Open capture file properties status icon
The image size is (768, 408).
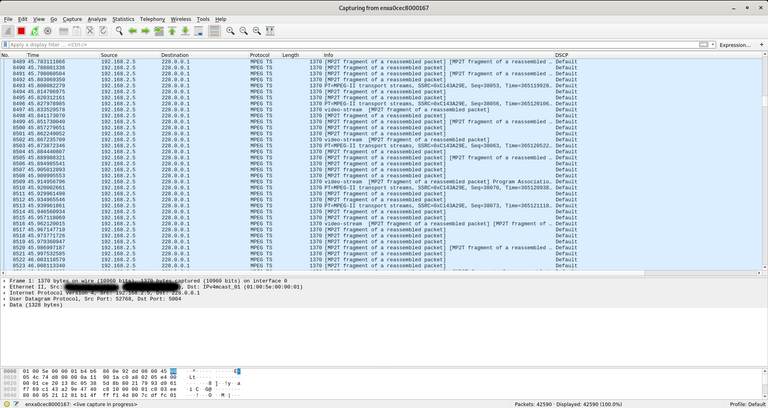pyautogui.click(x=16, y=404)
